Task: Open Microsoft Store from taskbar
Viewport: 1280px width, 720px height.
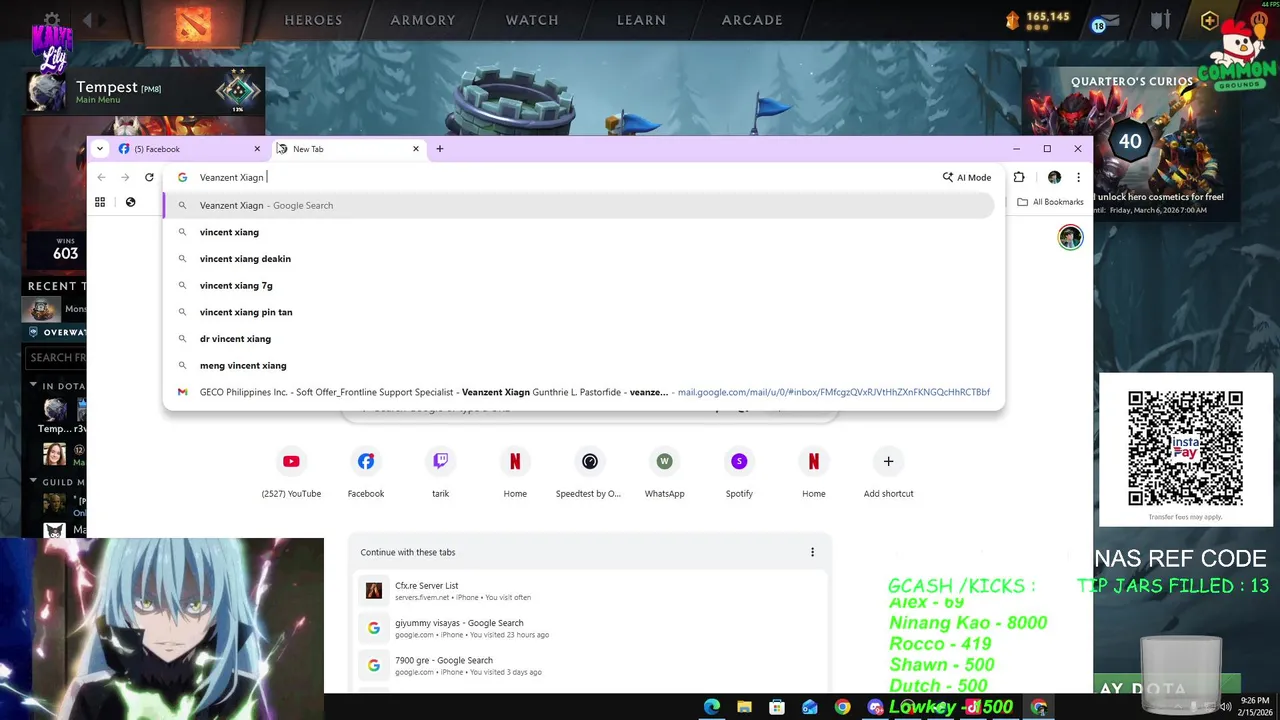Action: click(777, 707)
